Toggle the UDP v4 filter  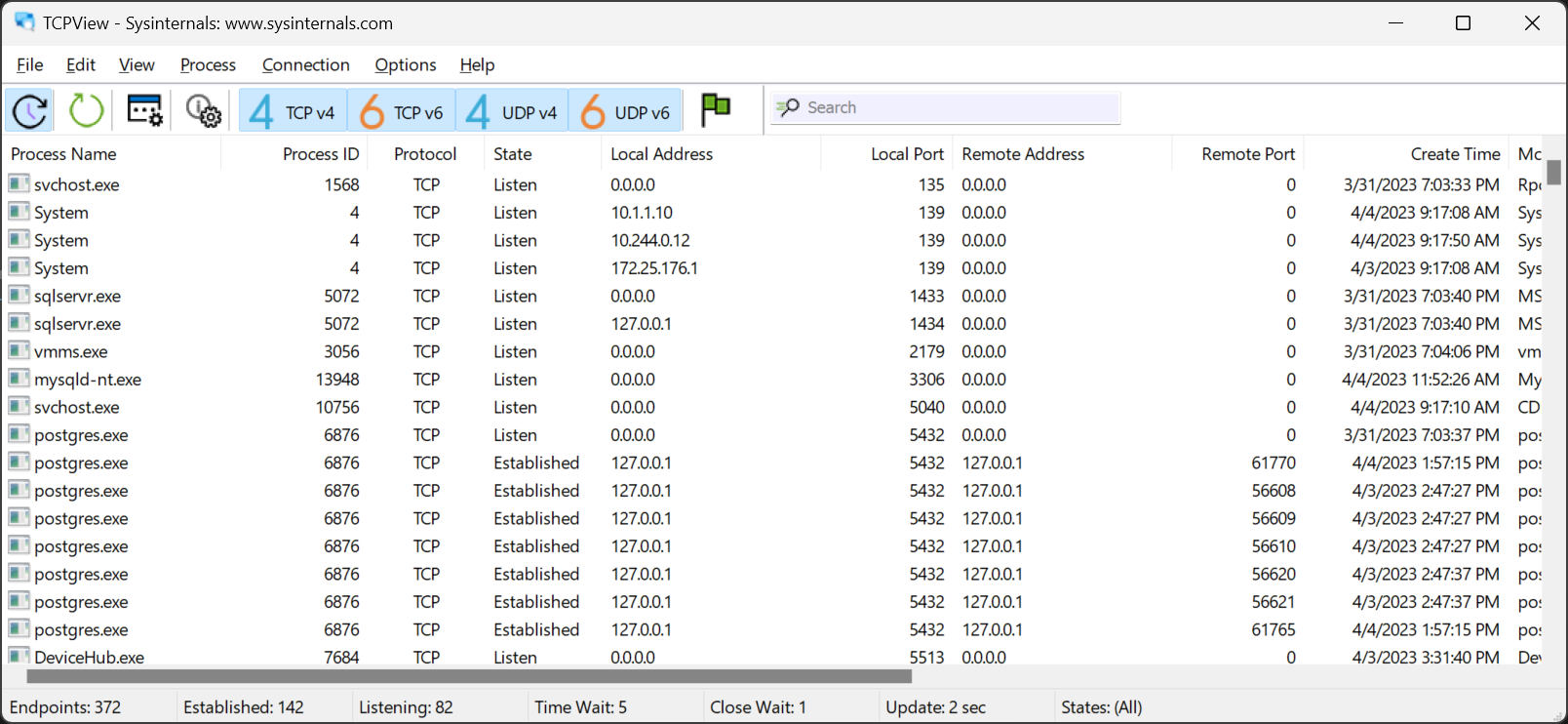click(511, 111)
